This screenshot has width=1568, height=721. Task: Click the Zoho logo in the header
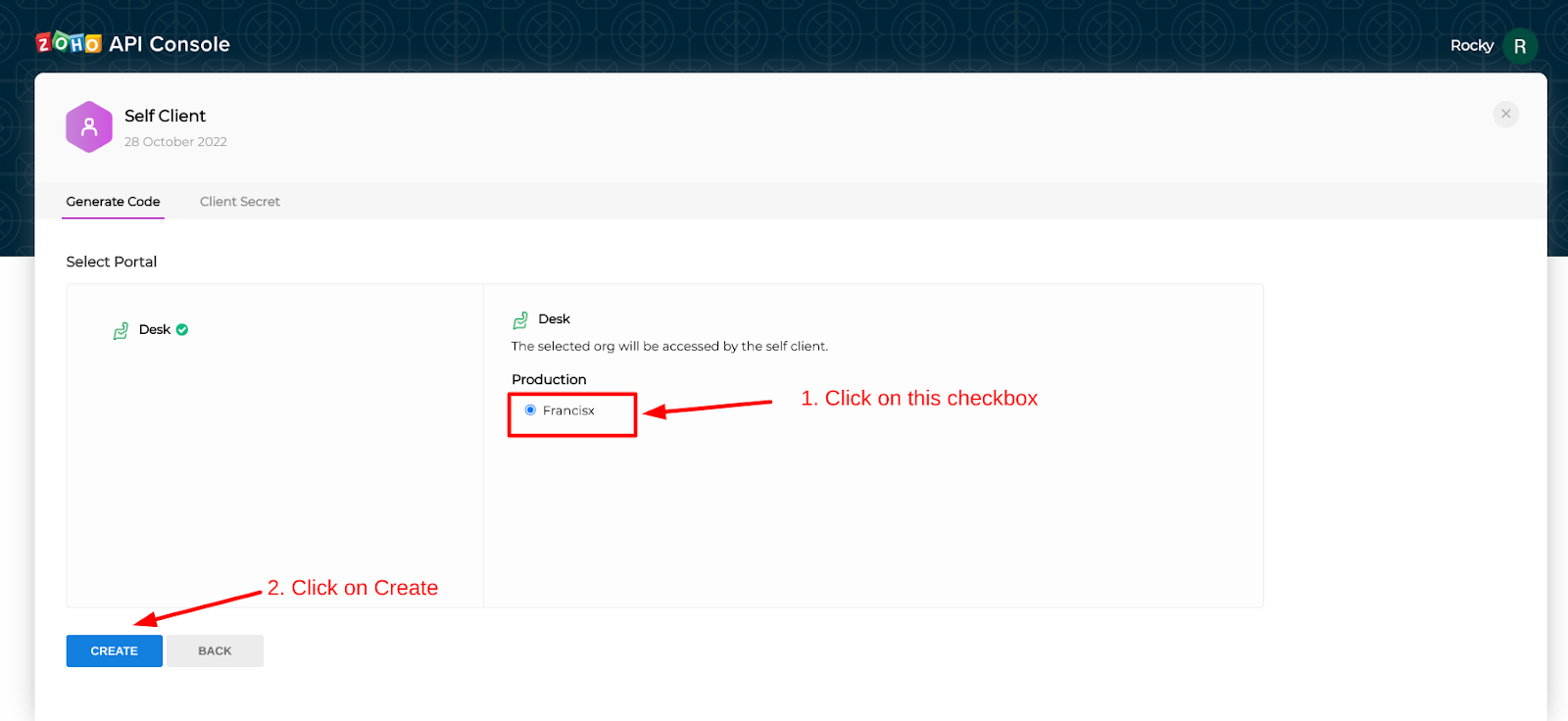pyautogui.click(x=69, y=43)
